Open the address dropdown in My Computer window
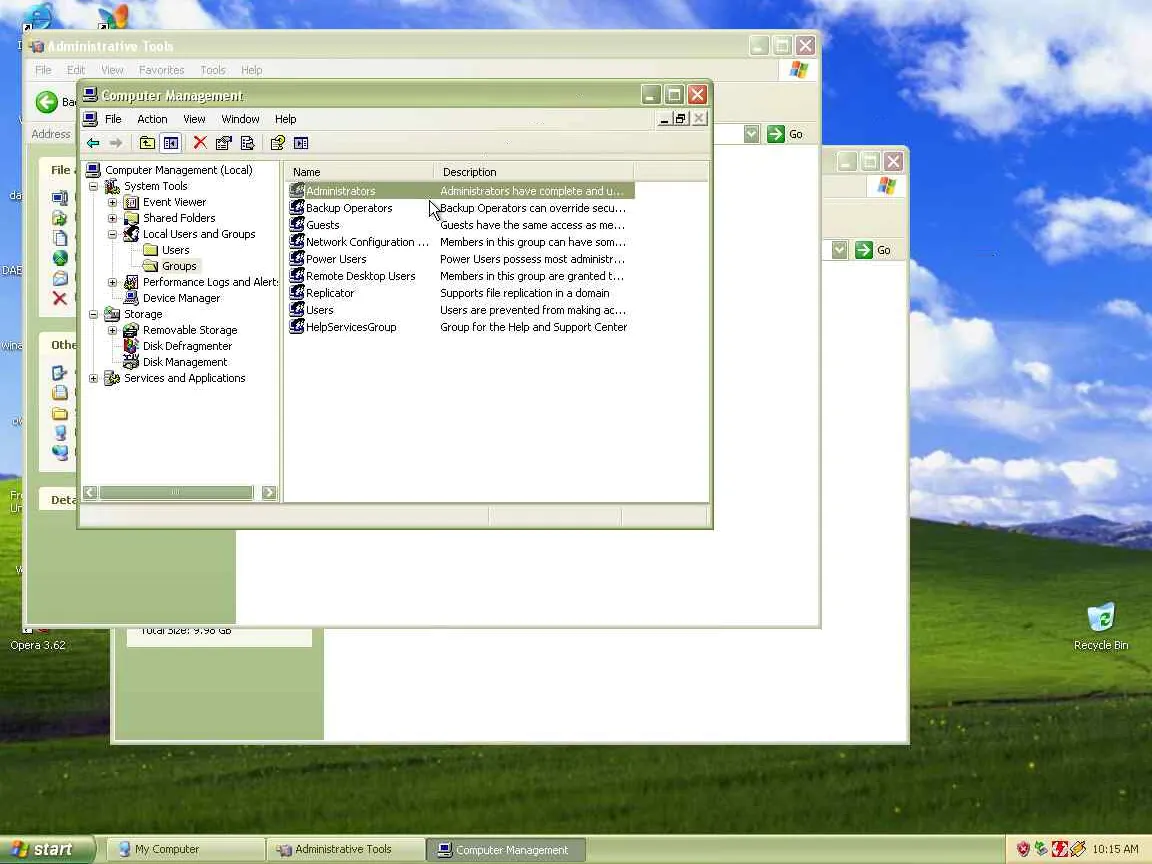Screen dimensions: 1152x864 tap(839, 250)
